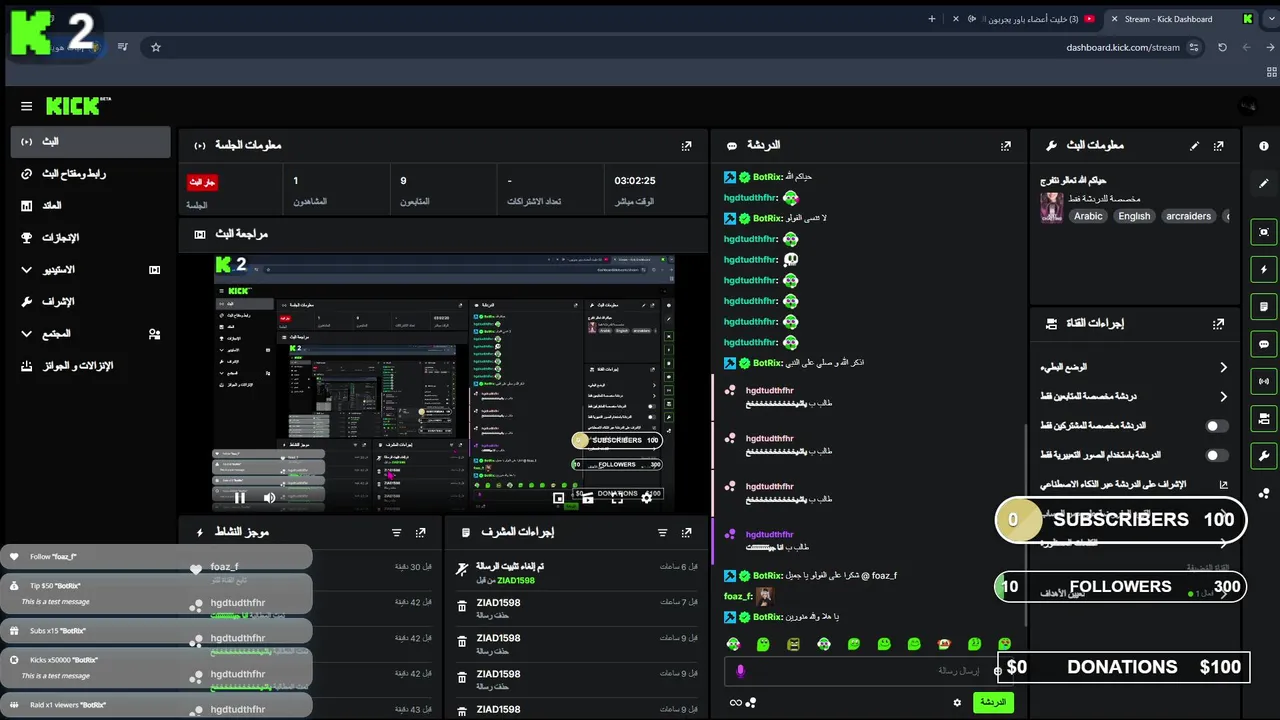1280x720 pixels.
Task: Pop out the موجز النشاط panel
Action: tap(421, 533)
